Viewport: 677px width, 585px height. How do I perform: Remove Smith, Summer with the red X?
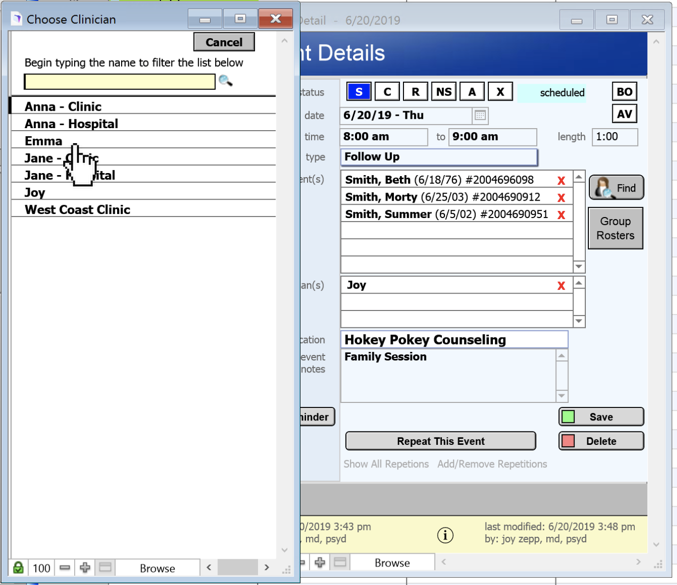click(561, 215)
